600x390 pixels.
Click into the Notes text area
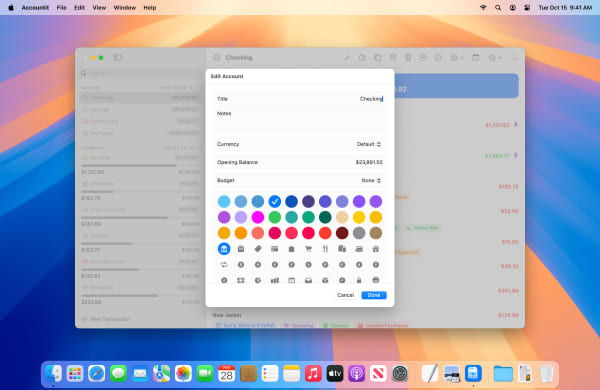pyautogui.click(x=300, y=119)
